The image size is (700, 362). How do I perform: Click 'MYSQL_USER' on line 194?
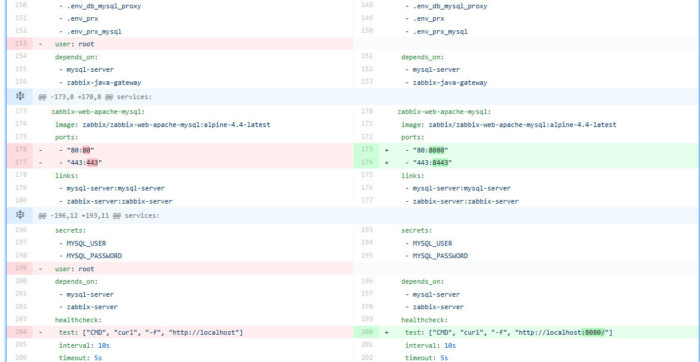(432, 243)
